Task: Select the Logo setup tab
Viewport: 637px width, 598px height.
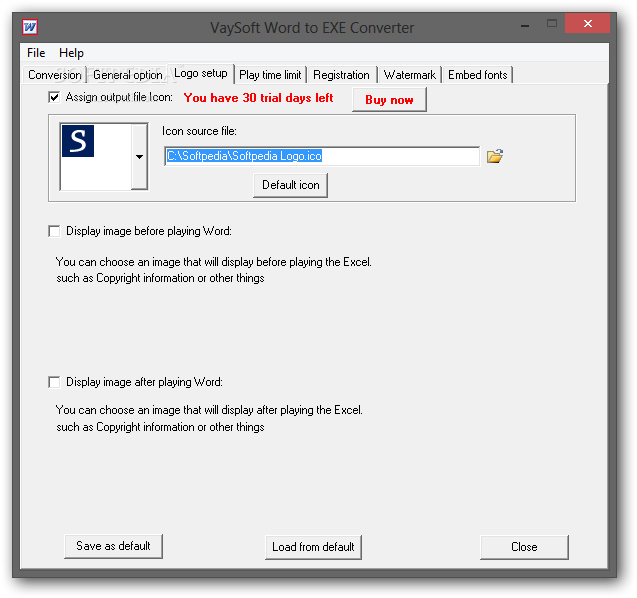Action: coord(201,74)
